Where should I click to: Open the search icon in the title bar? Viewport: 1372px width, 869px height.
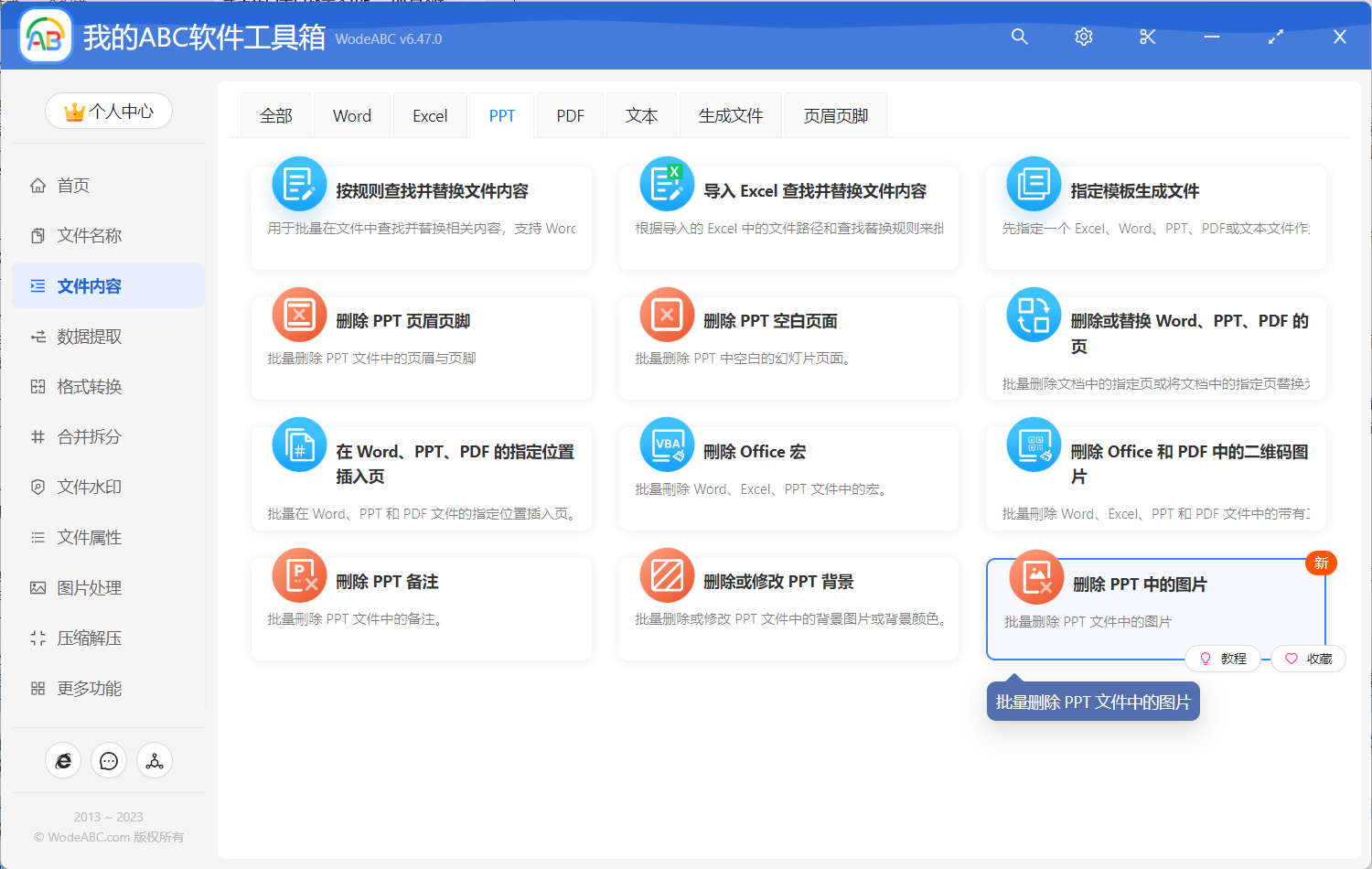[x=1019, y=37]
